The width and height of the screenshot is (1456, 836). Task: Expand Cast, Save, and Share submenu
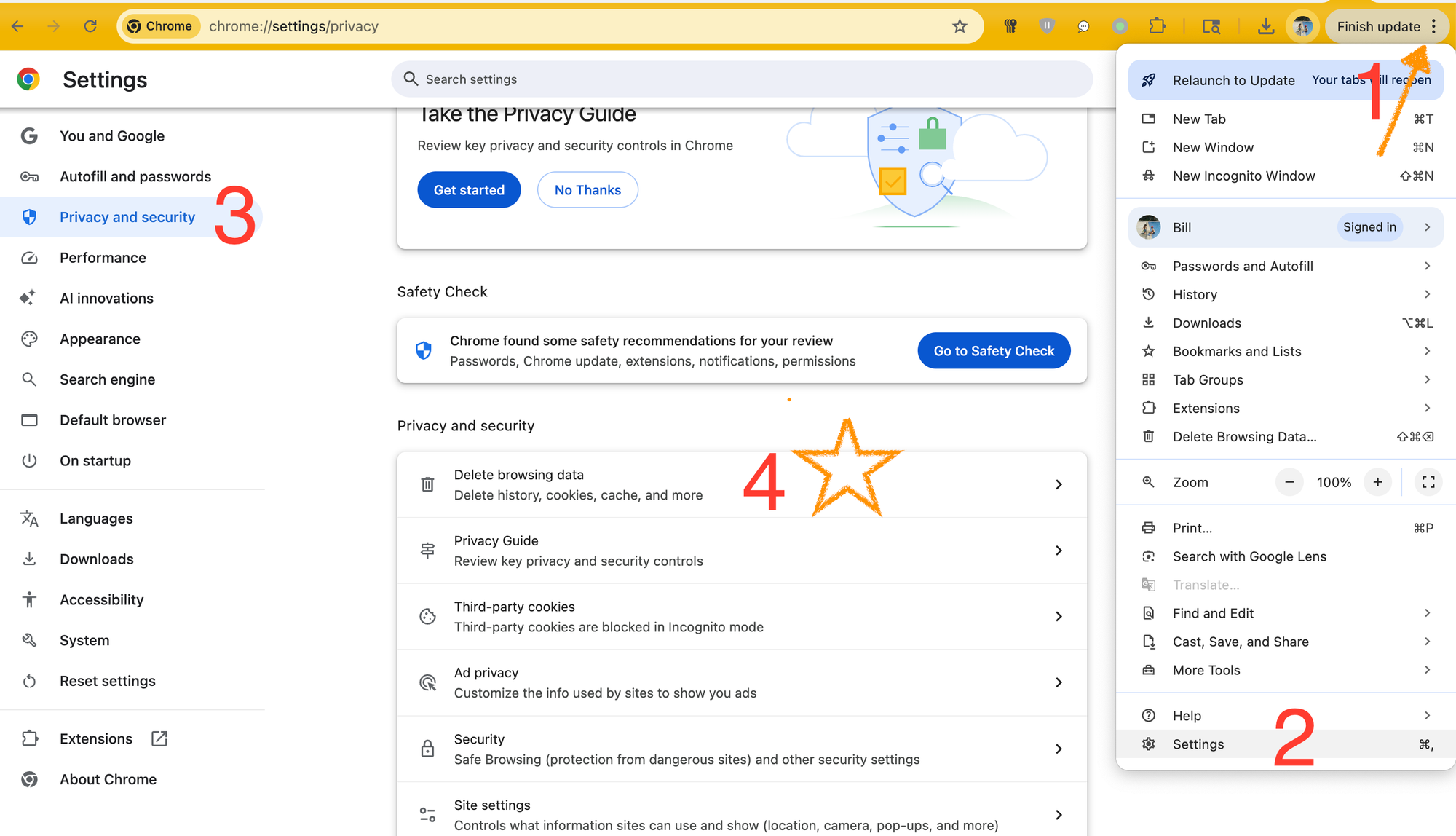[1286, 642]
